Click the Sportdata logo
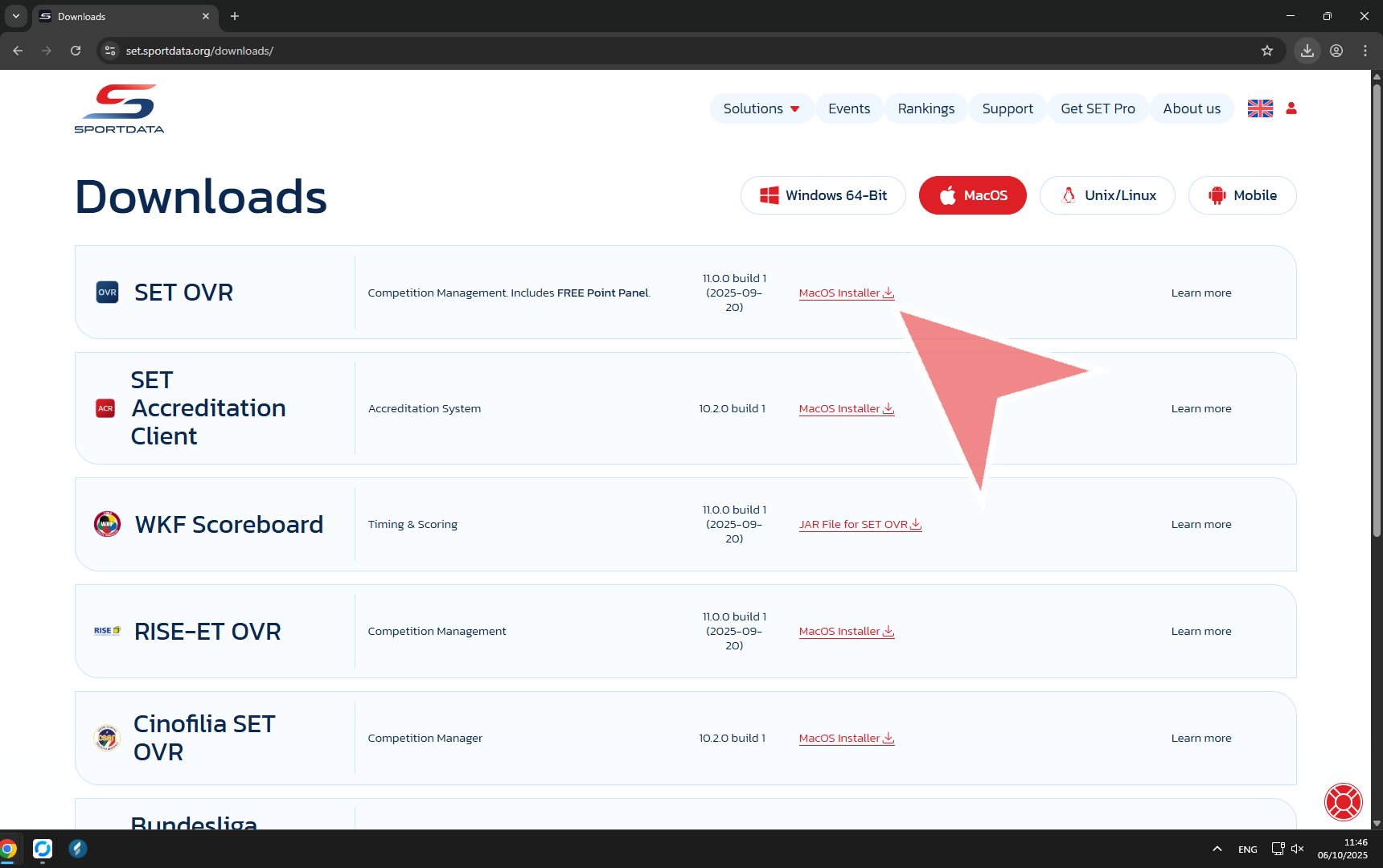Viewport: 1383px width, 868px height. click(x=119, y=108)
